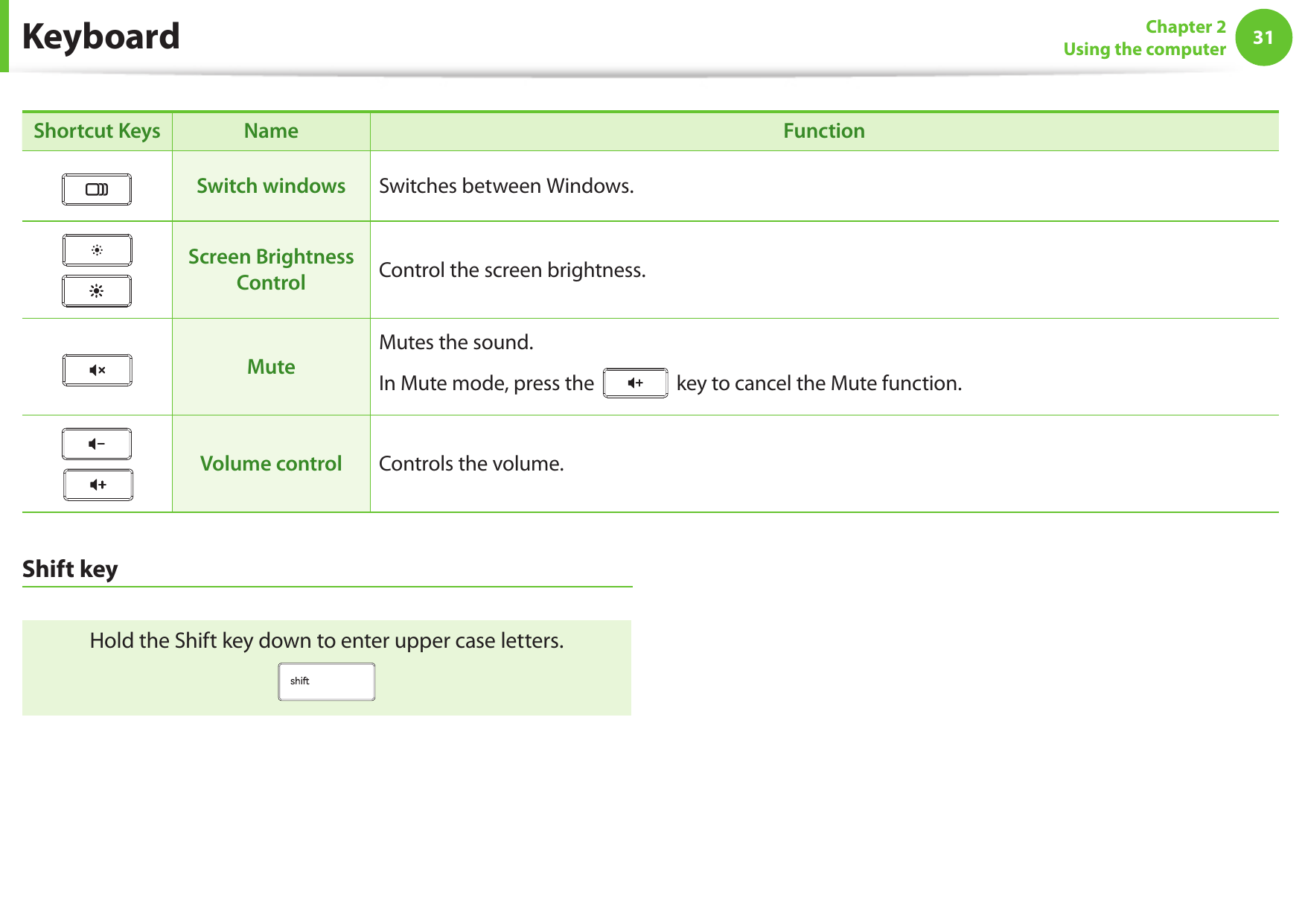Click the 'Switch windows' name cell
The image size is (1302, 924).
coord(271,186)
